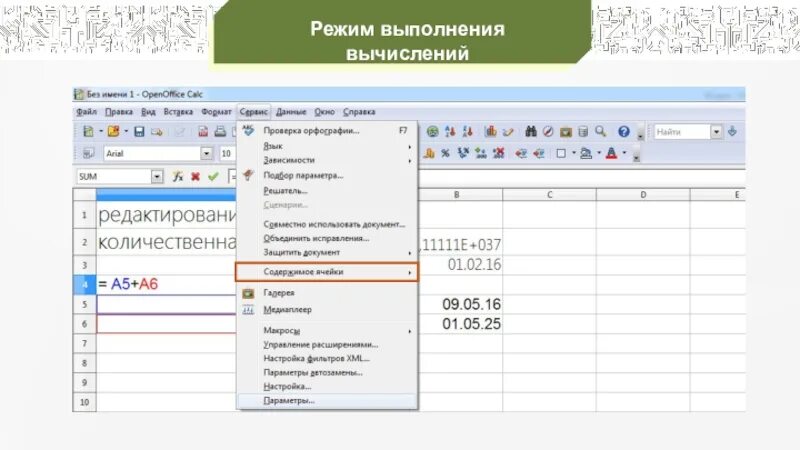800x450 pixels.
Task: Choose Параметры menu entry
Action: click(x=327, y=401)
